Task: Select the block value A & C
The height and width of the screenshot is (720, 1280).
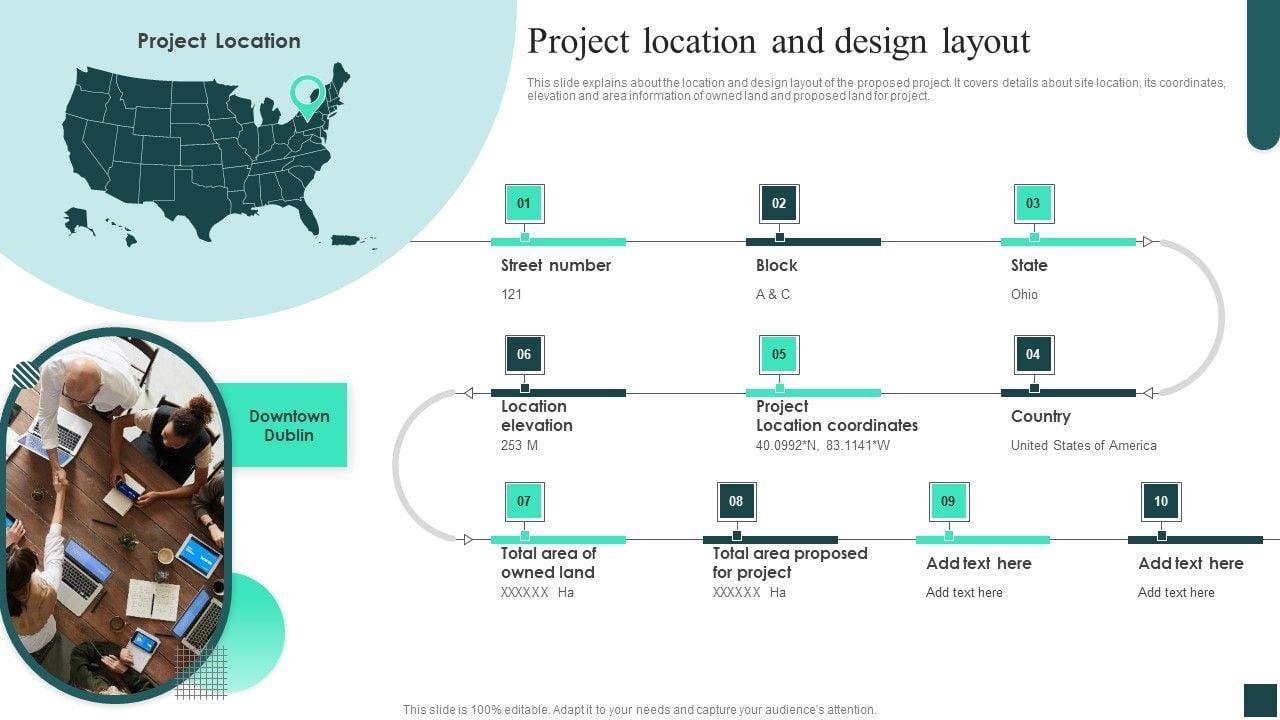Action: point(773,294)
